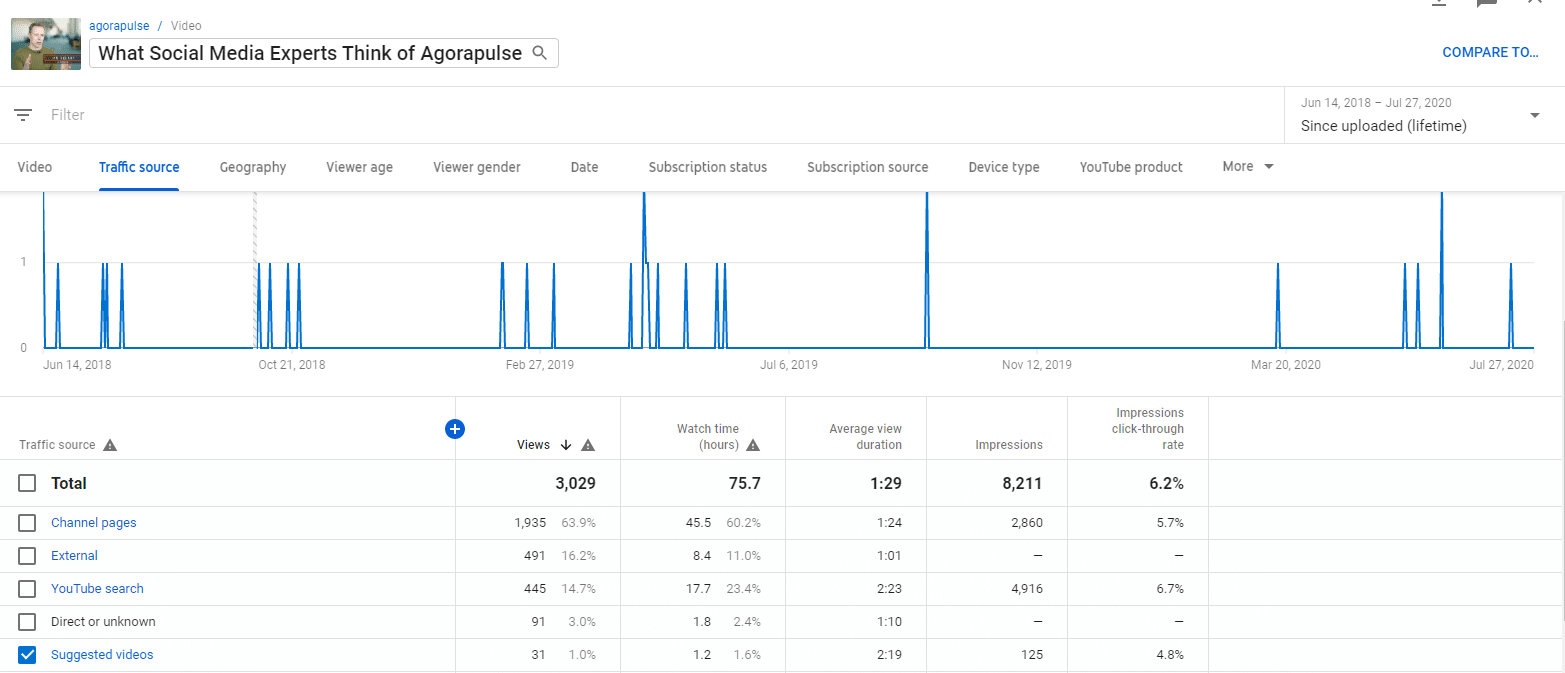Screen dimensions: 1565x673
Task: Click the Jul 6, 2019 chart axis label
Action: (789, 365)
